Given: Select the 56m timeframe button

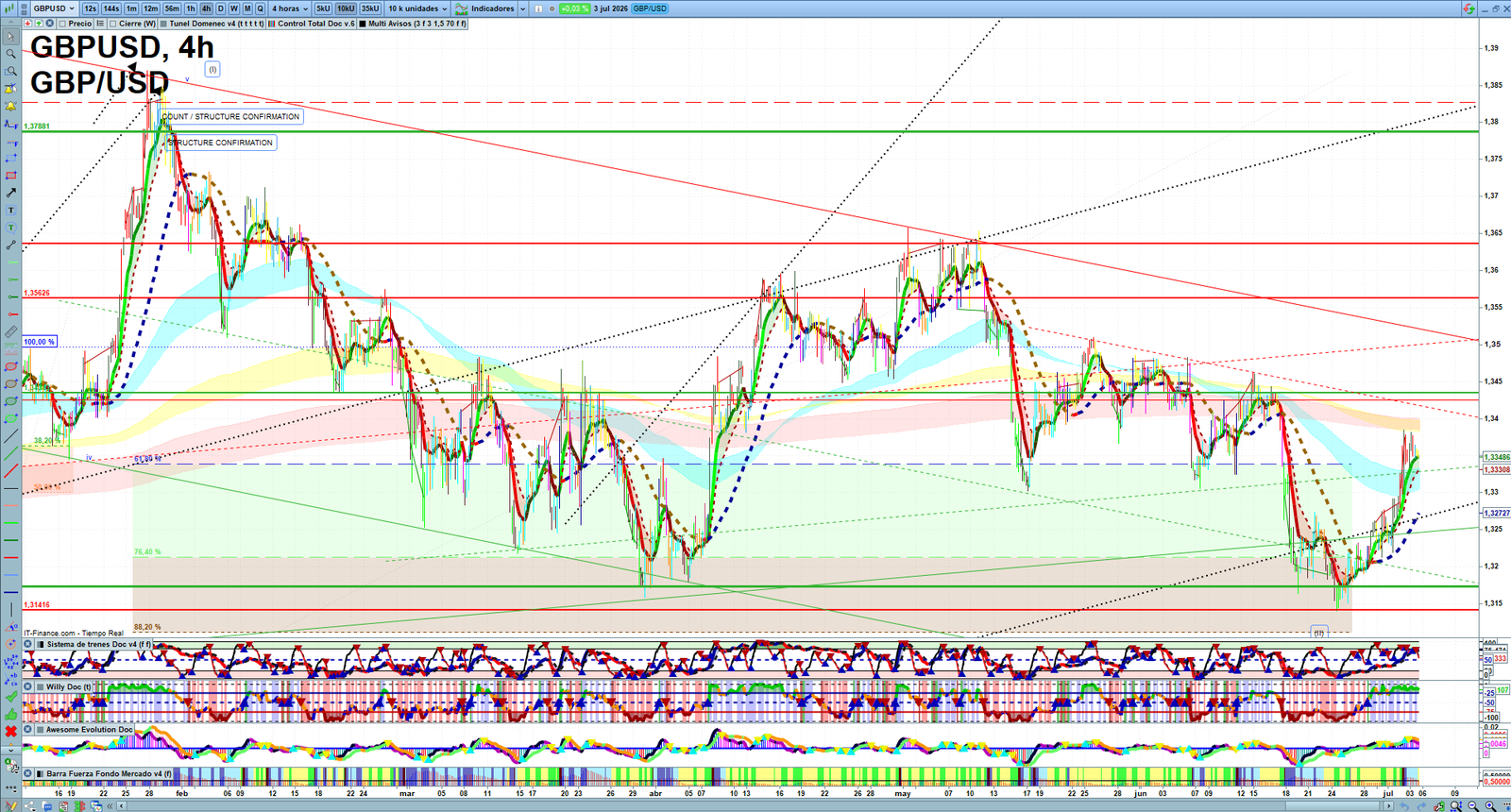Looking at the screenshot, I should [172, 8].
